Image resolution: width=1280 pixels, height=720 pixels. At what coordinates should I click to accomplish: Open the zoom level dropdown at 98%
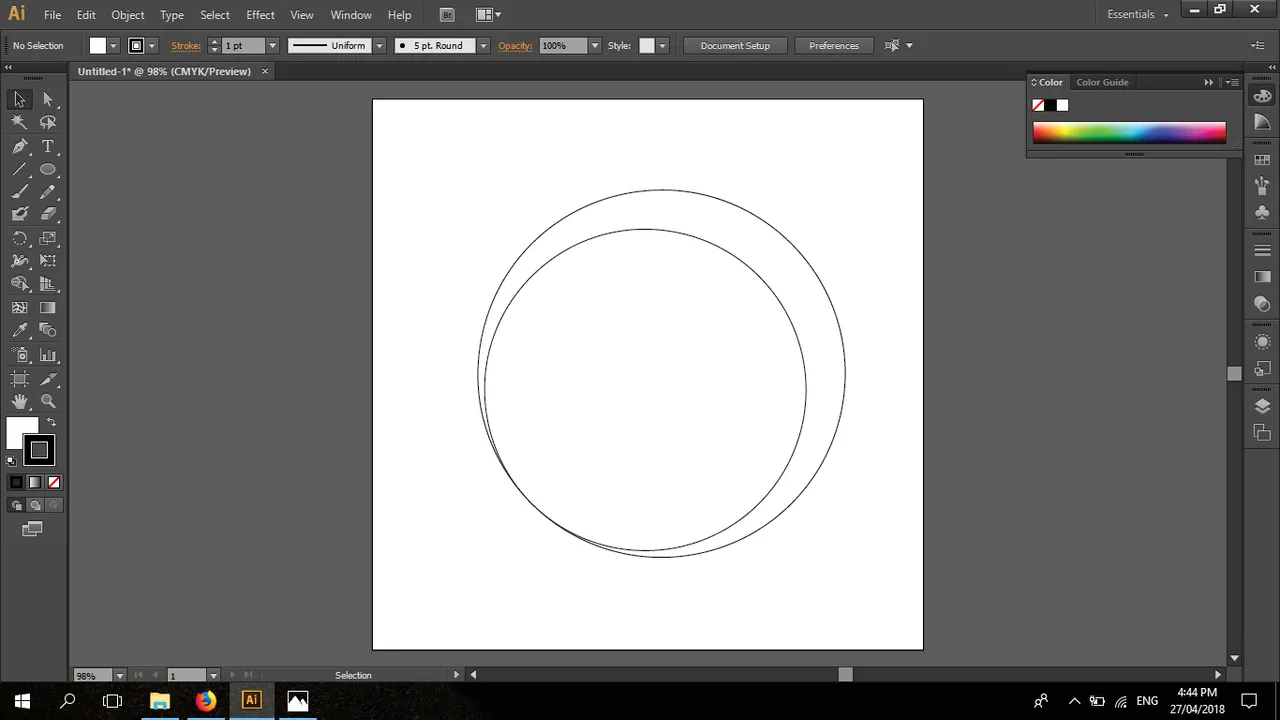pos(120,675)
